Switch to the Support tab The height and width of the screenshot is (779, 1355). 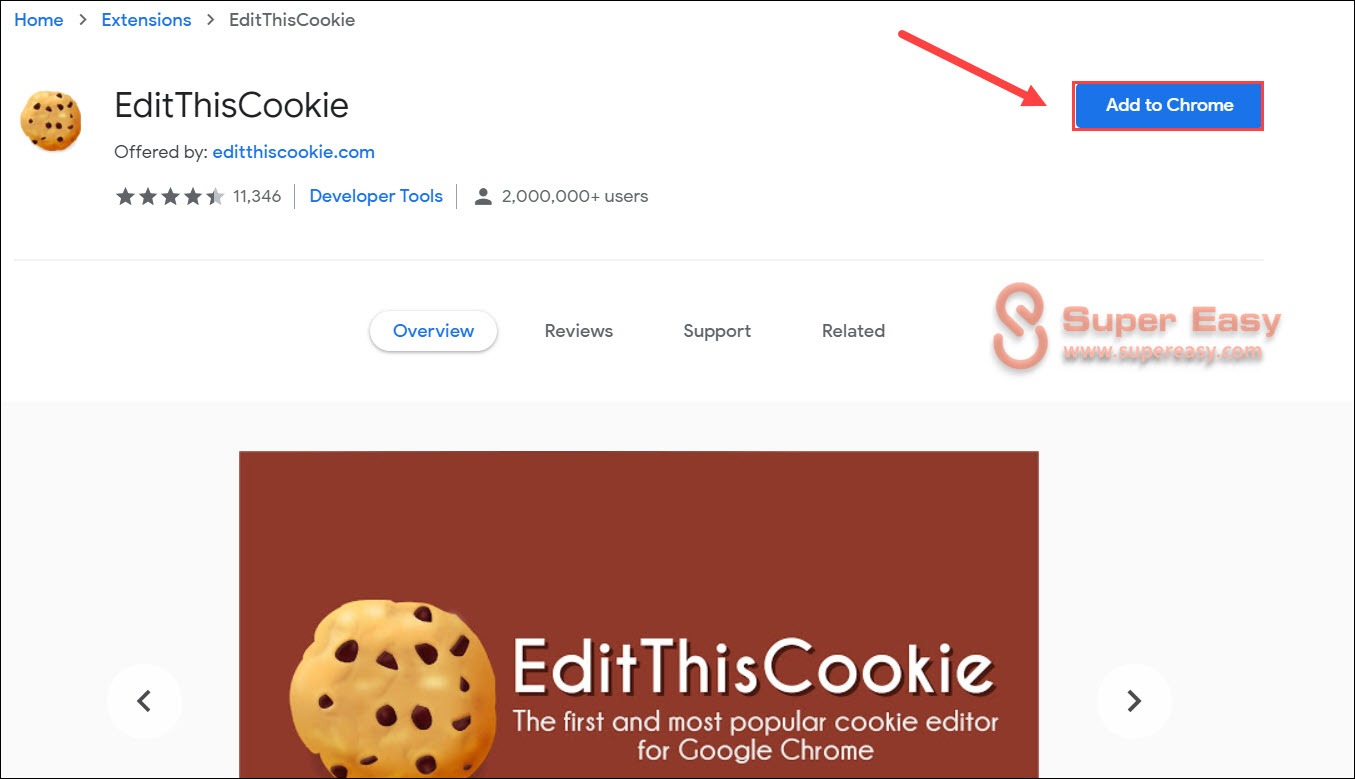point(717,331)
